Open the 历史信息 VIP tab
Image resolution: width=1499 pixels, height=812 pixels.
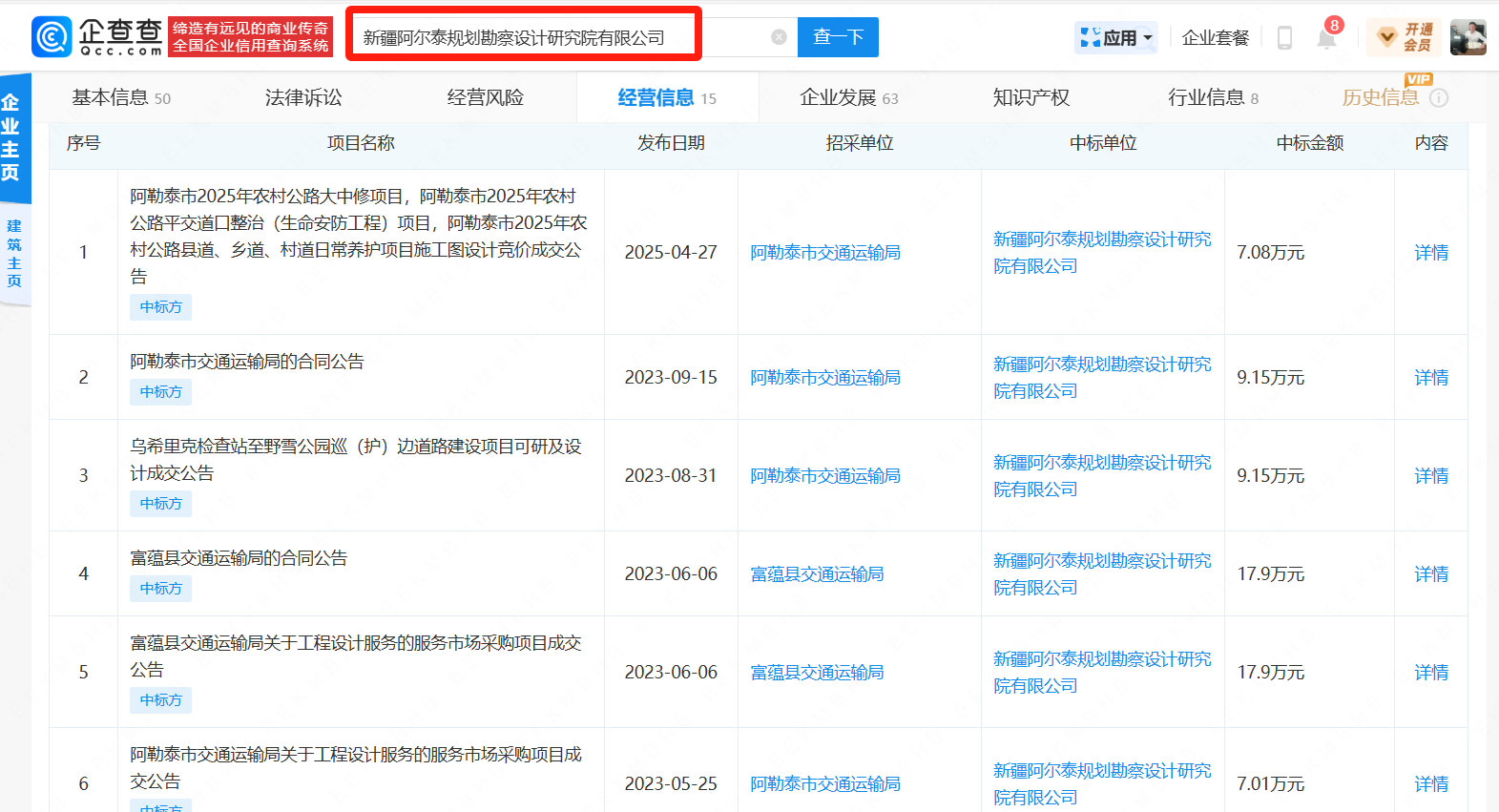1380,97
